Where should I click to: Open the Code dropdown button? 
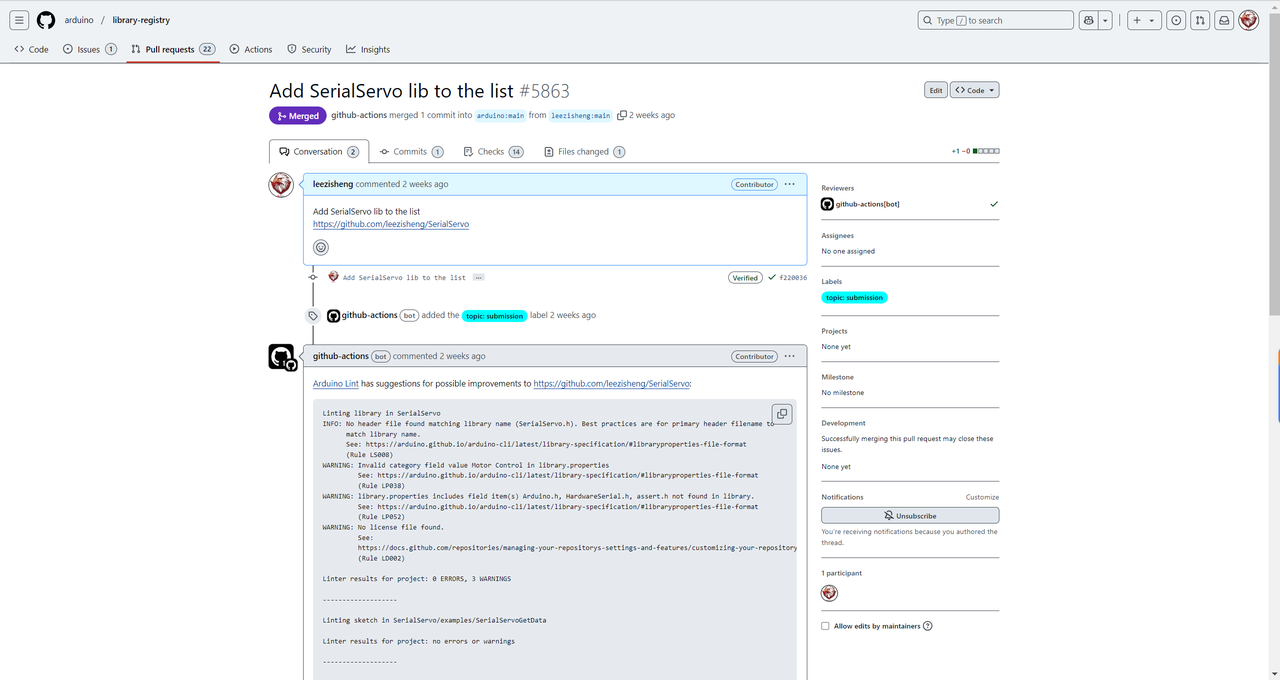(x=974, y=90)
